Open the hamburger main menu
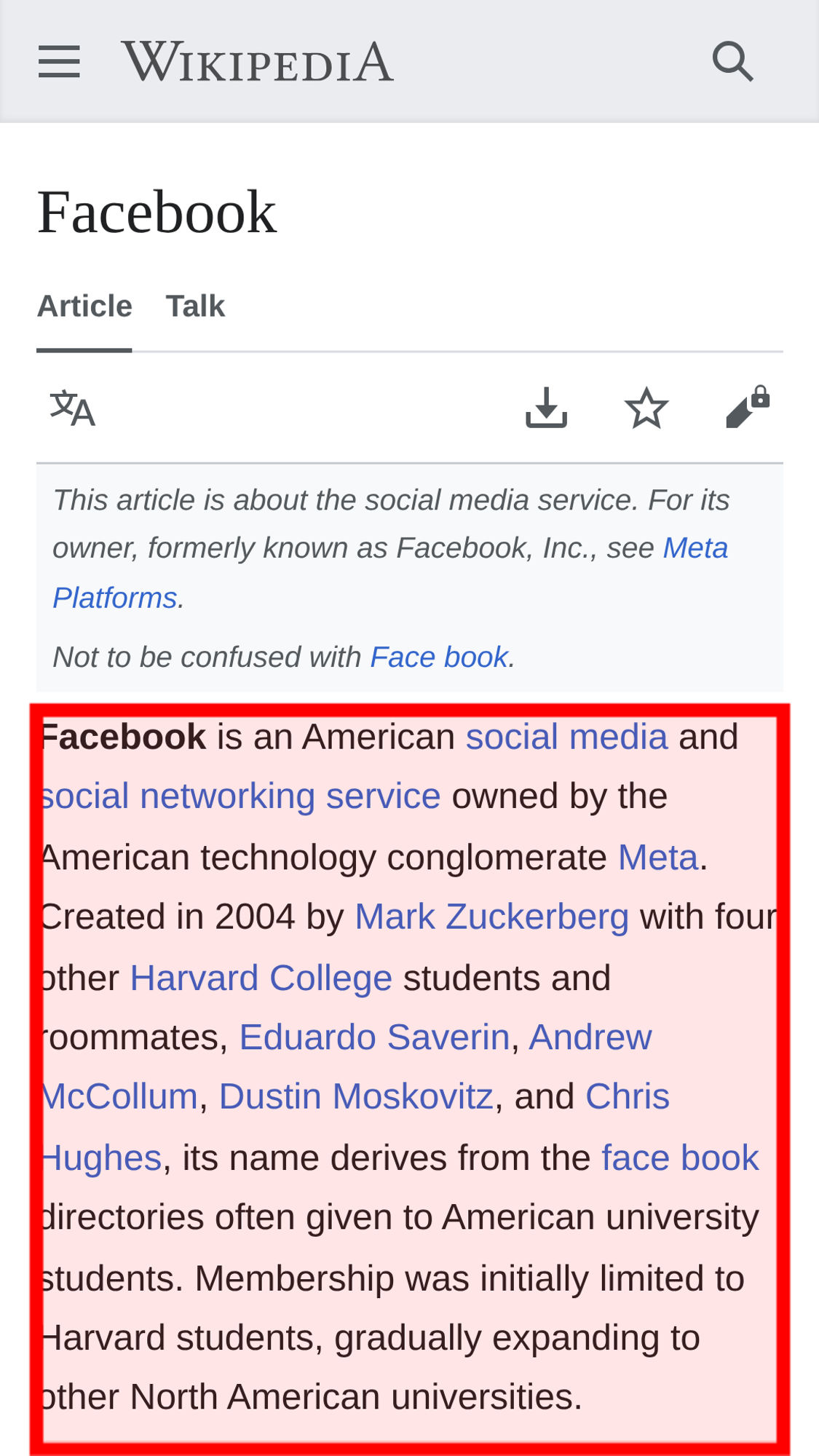Image resolution: width=819 pixels, height=1456 pixels. click(x=59, y=61)
